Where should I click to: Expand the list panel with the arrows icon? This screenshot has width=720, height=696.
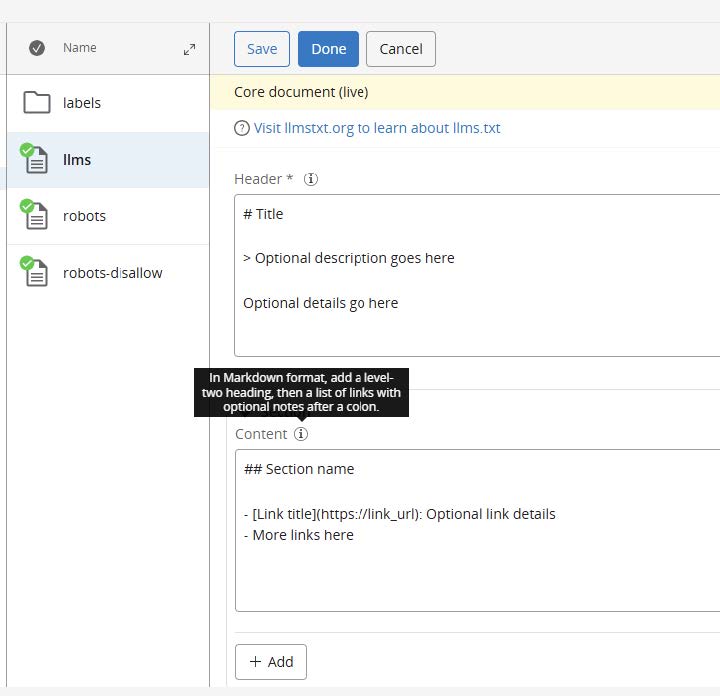(189, 49)
